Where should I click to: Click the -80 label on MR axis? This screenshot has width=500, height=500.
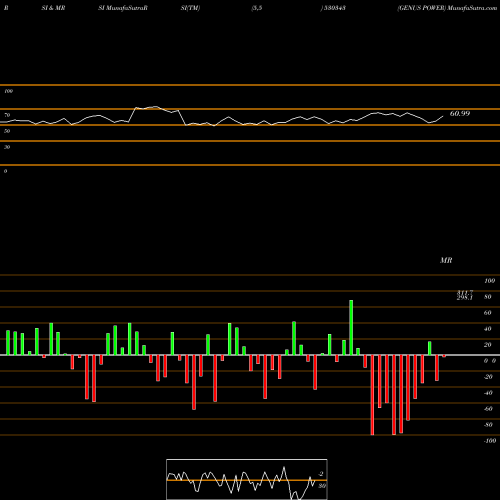point(488,425)
